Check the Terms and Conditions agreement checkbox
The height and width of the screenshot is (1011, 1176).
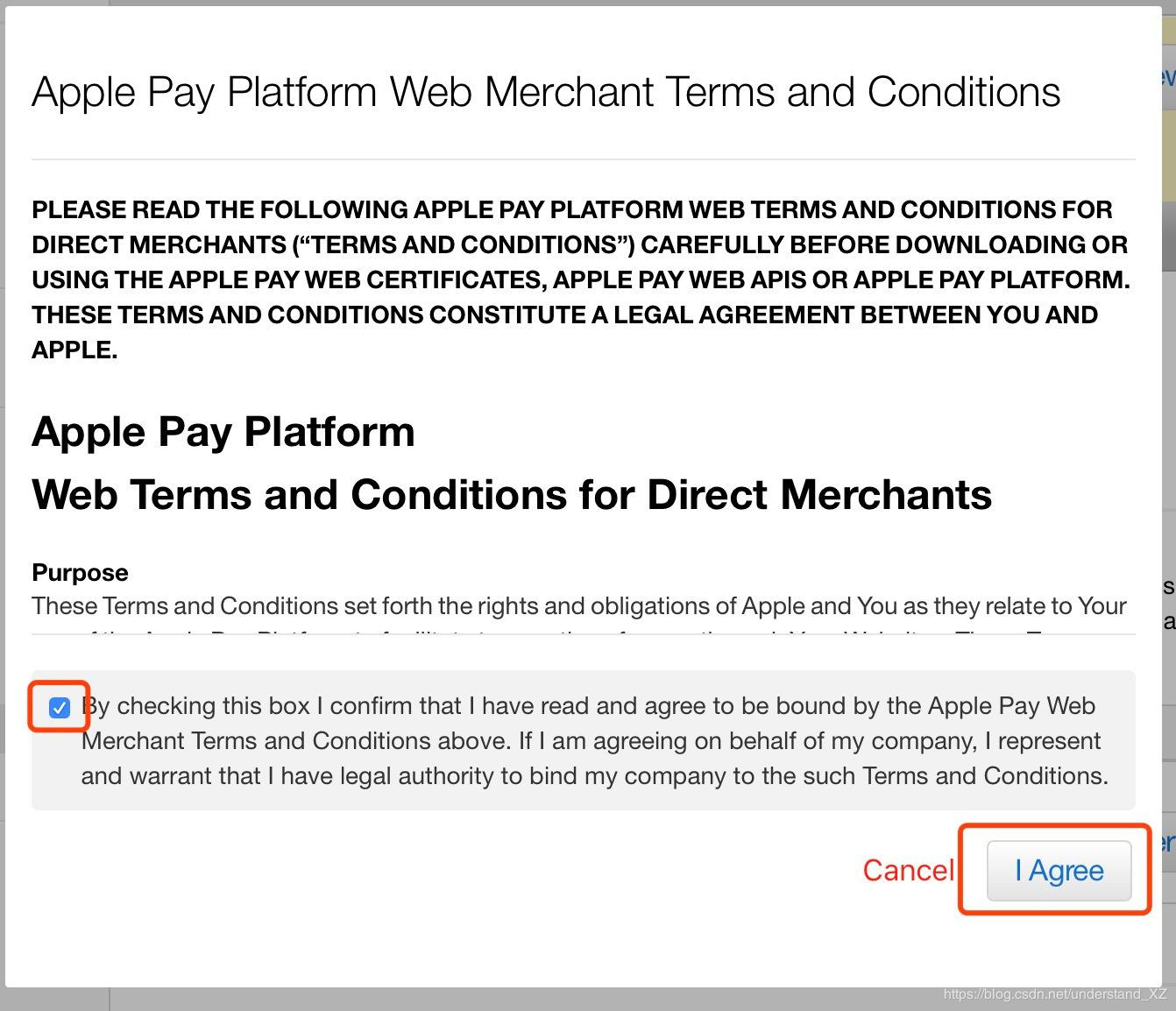pos(59,707)
